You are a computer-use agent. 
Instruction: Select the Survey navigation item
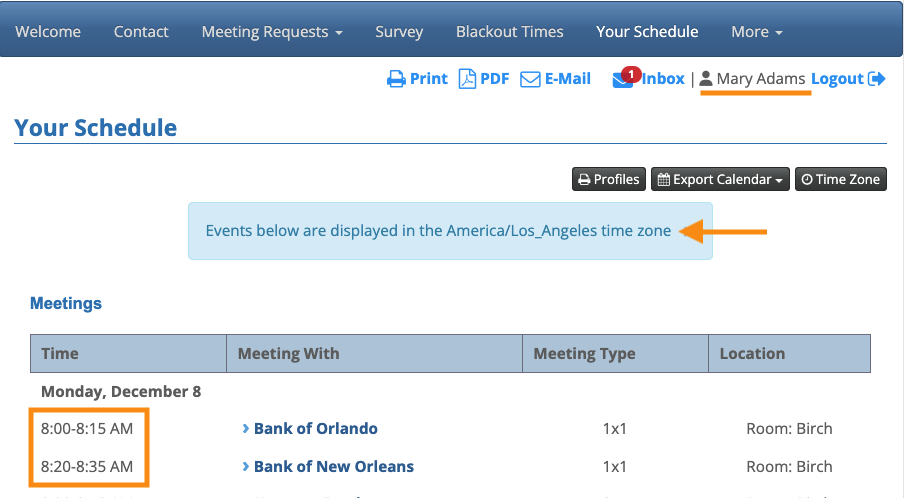pos(399,32)
